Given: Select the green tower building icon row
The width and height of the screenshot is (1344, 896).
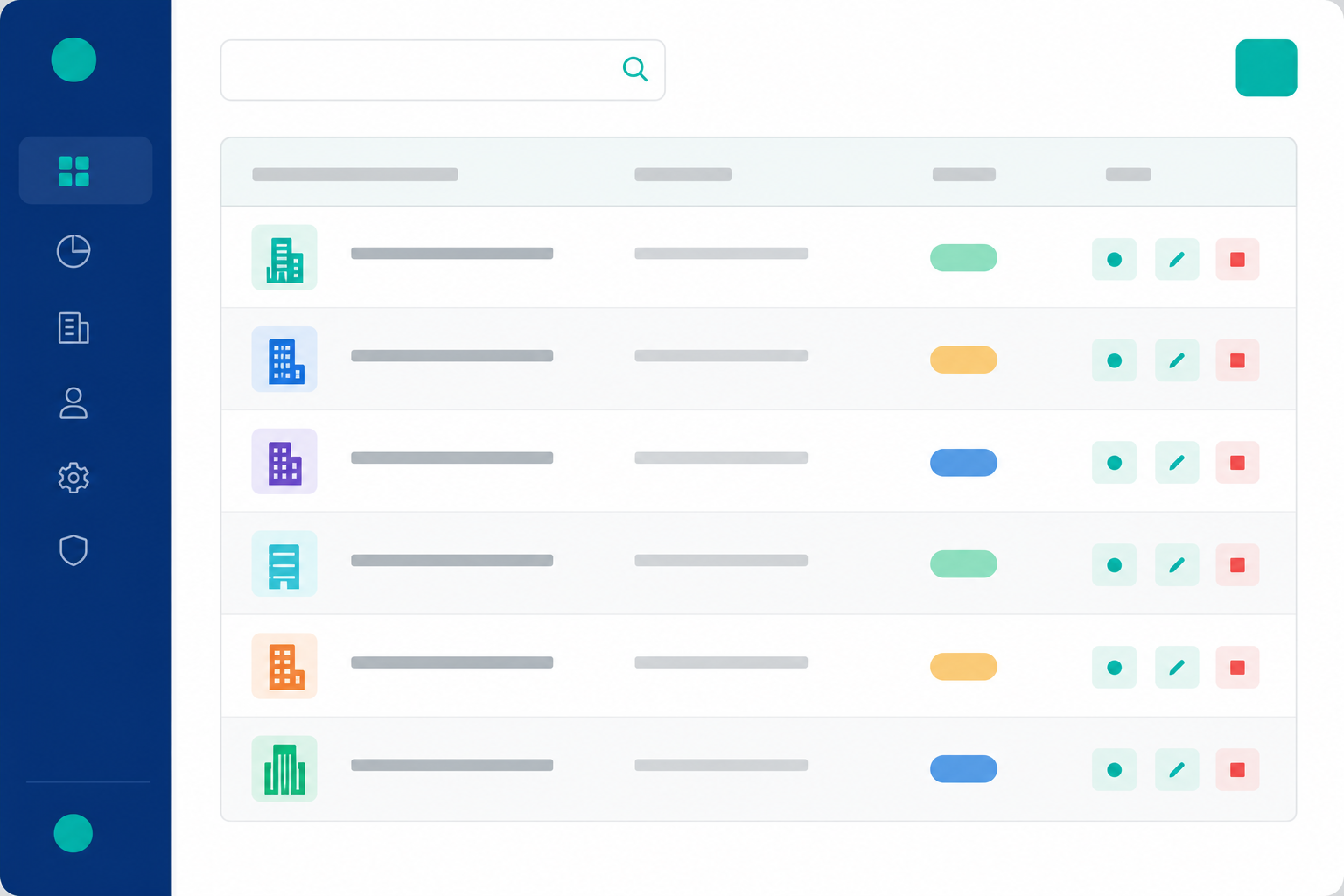Looking at the screenshot, I should tap(758, 768).
